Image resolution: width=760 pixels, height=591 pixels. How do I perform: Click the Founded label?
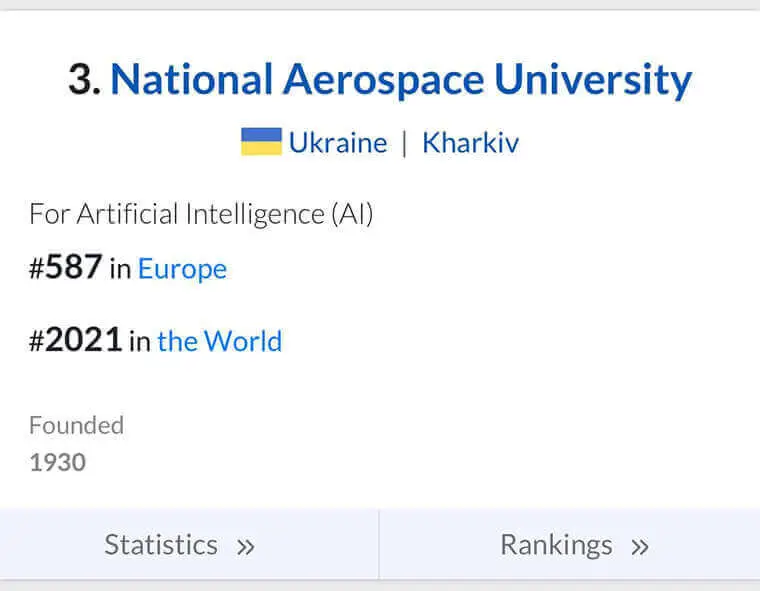[76, 425]
